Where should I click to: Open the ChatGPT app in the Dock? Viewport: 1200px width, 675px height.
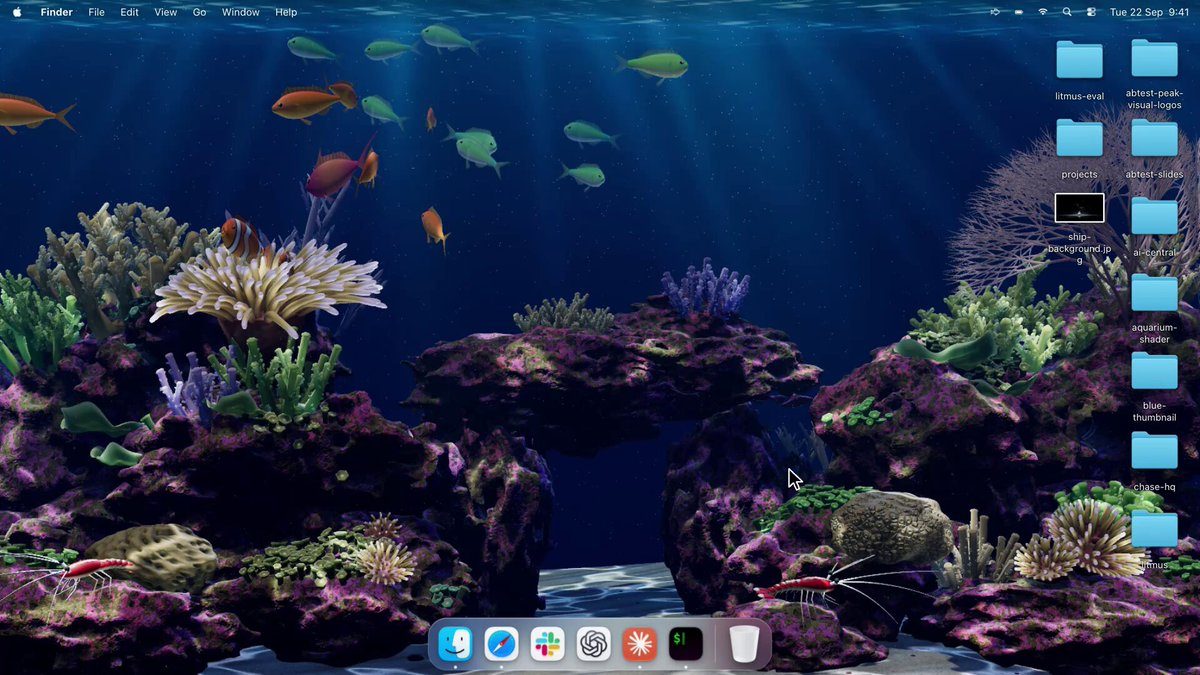click(x=594, y=644)
